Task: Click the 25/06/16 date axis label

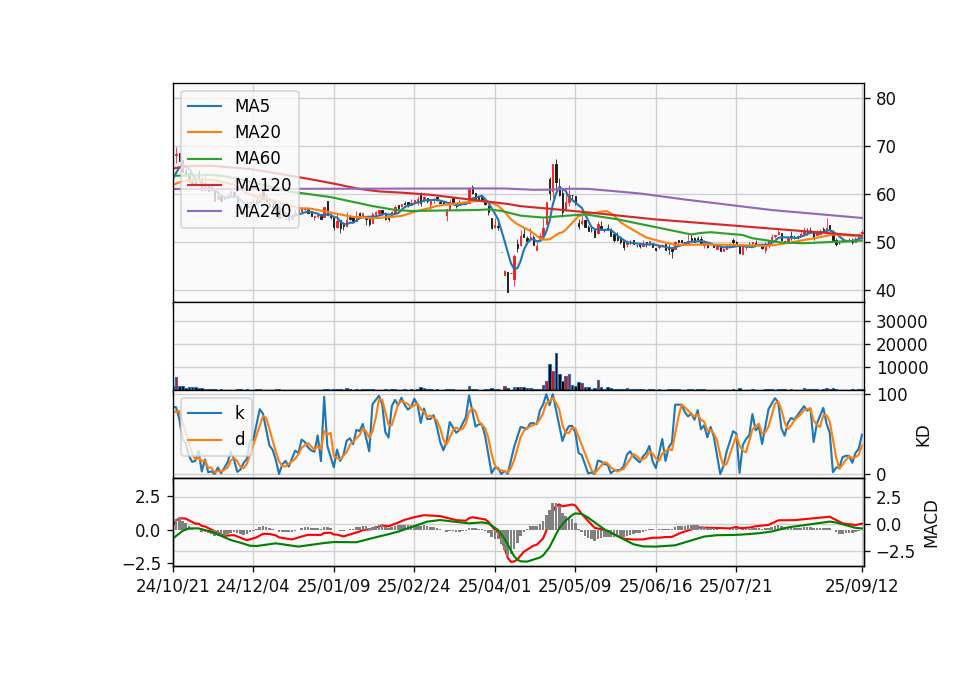Action: 656,587
